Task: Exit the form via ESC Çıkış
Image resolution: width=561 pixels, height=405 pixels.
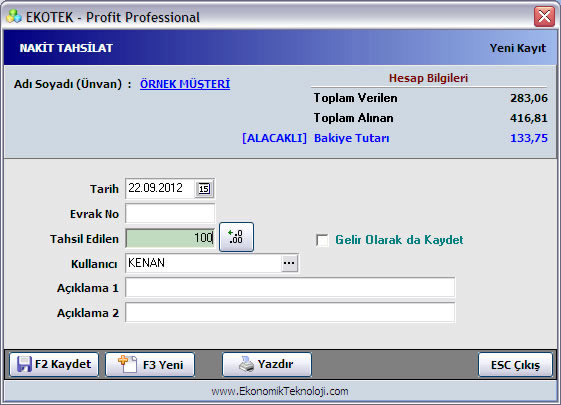Action: (515, 365)
